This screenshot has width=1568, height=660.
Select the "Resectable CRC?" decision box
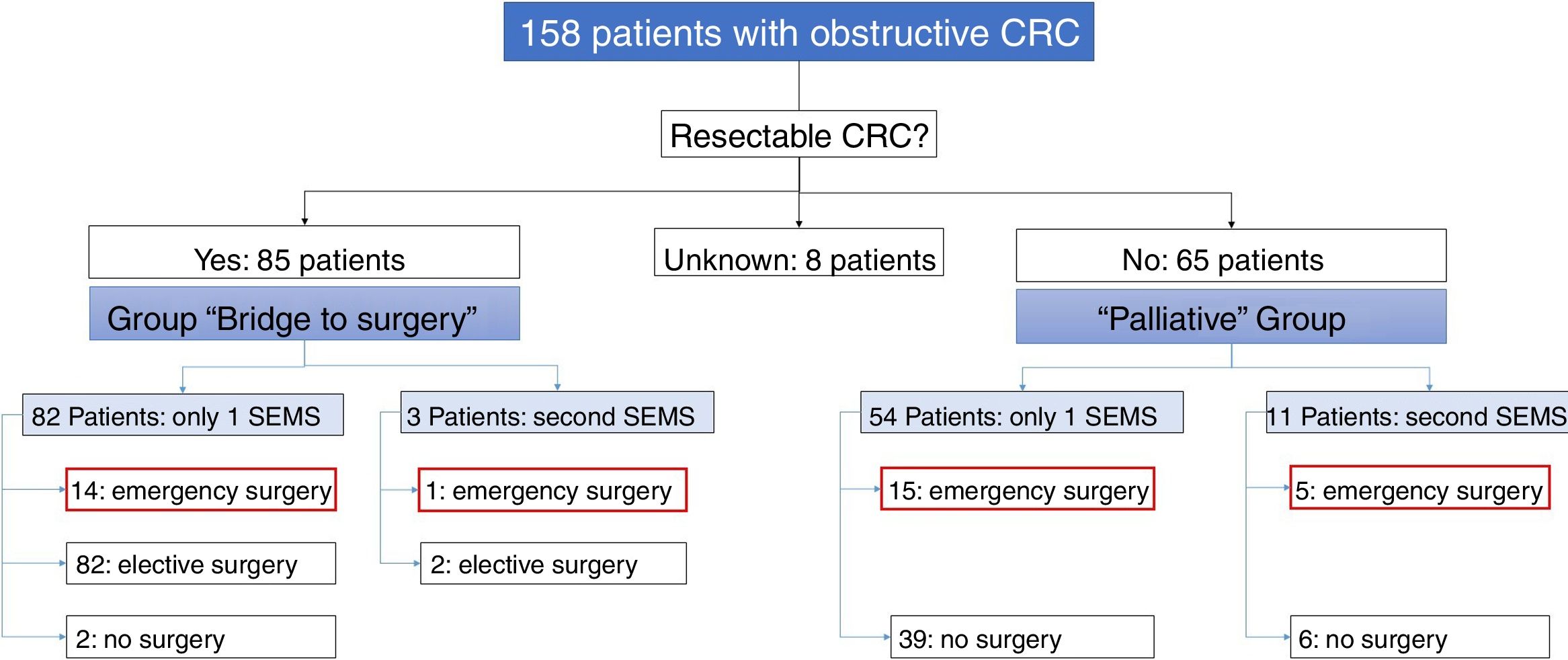(x=798, y=134)
